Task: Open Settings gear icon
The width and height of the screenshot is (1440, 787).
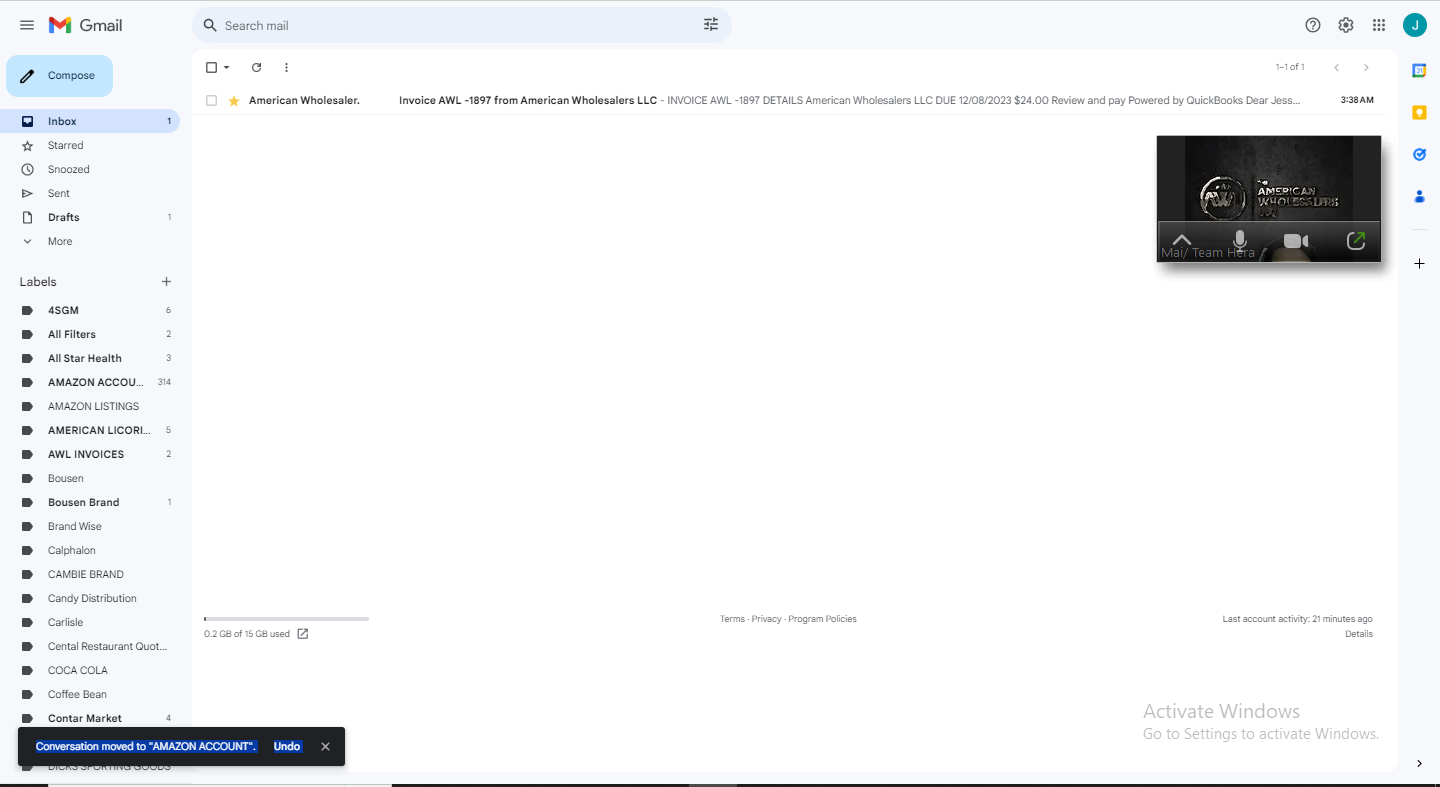Action: coord(1346,25)
